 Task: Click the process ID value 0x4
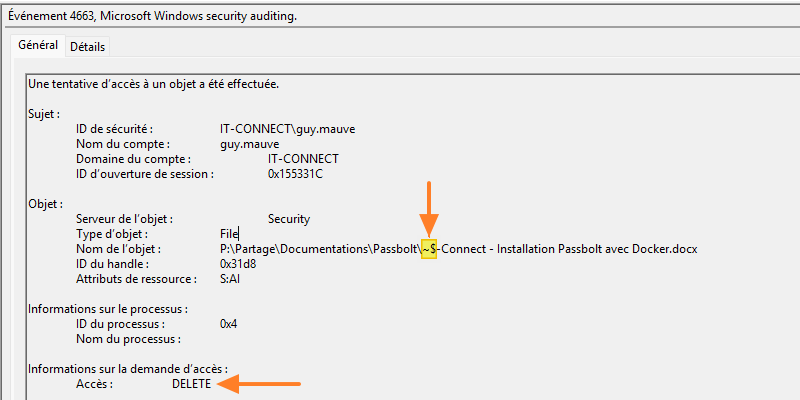coord(229,324)
